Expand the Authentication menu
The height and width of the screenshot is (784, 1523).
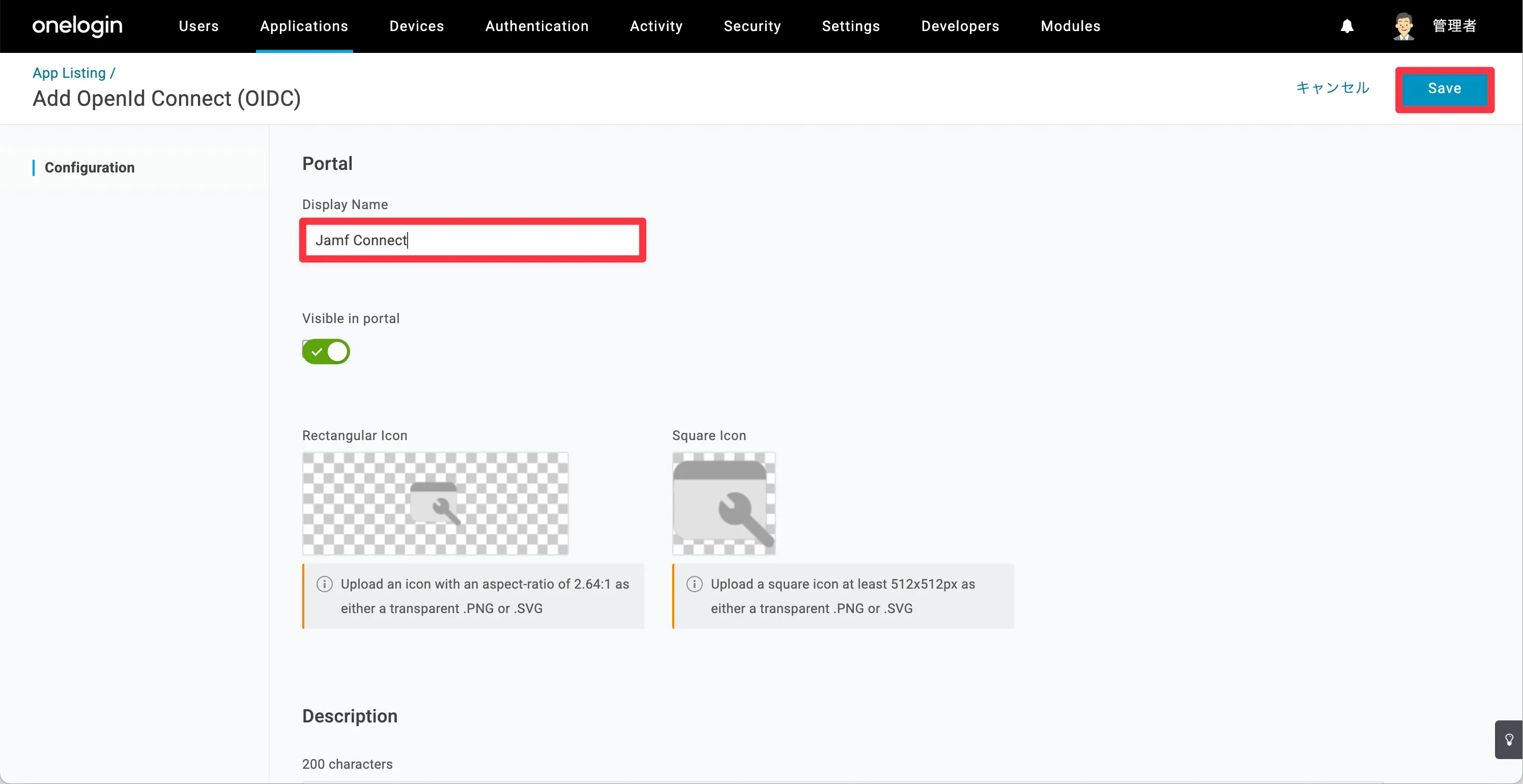pyautogui.click(x=536, y=26)
